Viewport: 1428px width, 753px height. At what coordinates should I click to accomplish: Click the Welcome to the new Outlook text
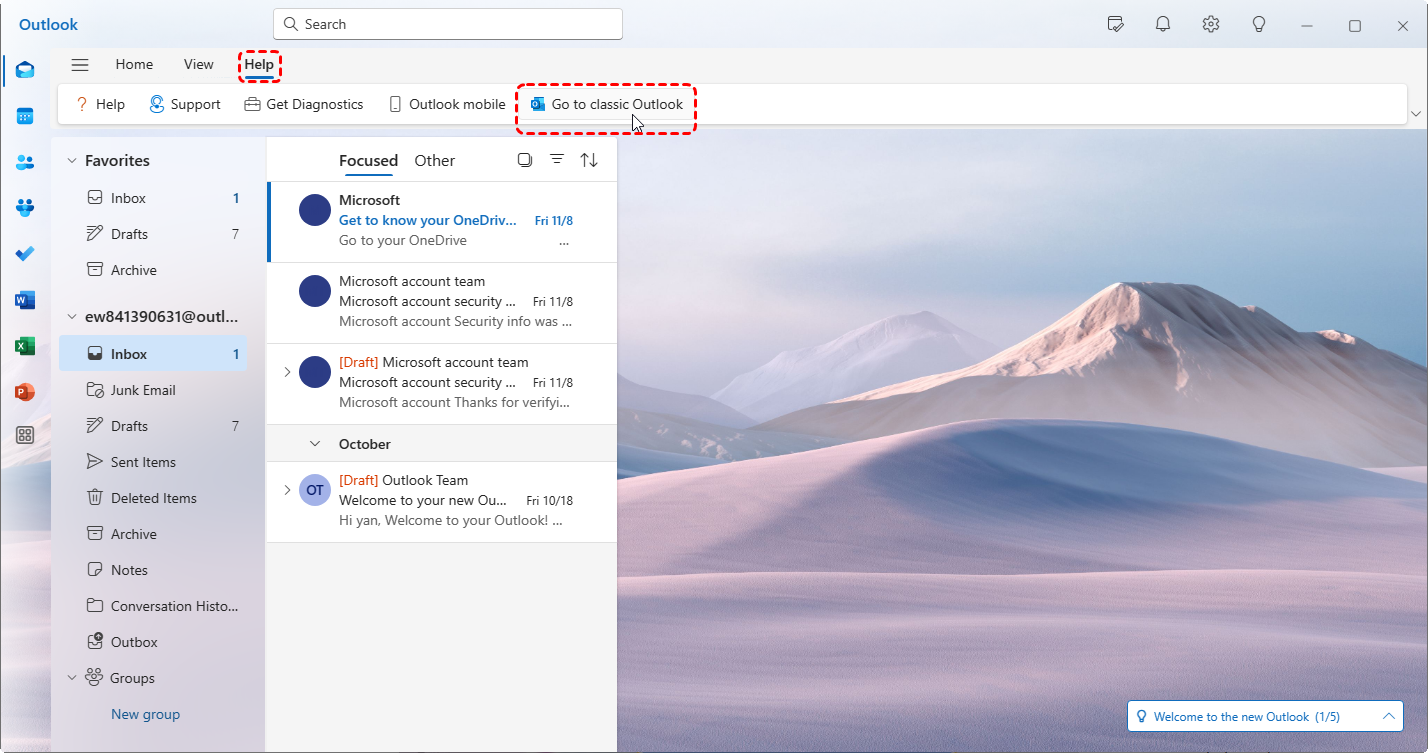[1246, 716]
